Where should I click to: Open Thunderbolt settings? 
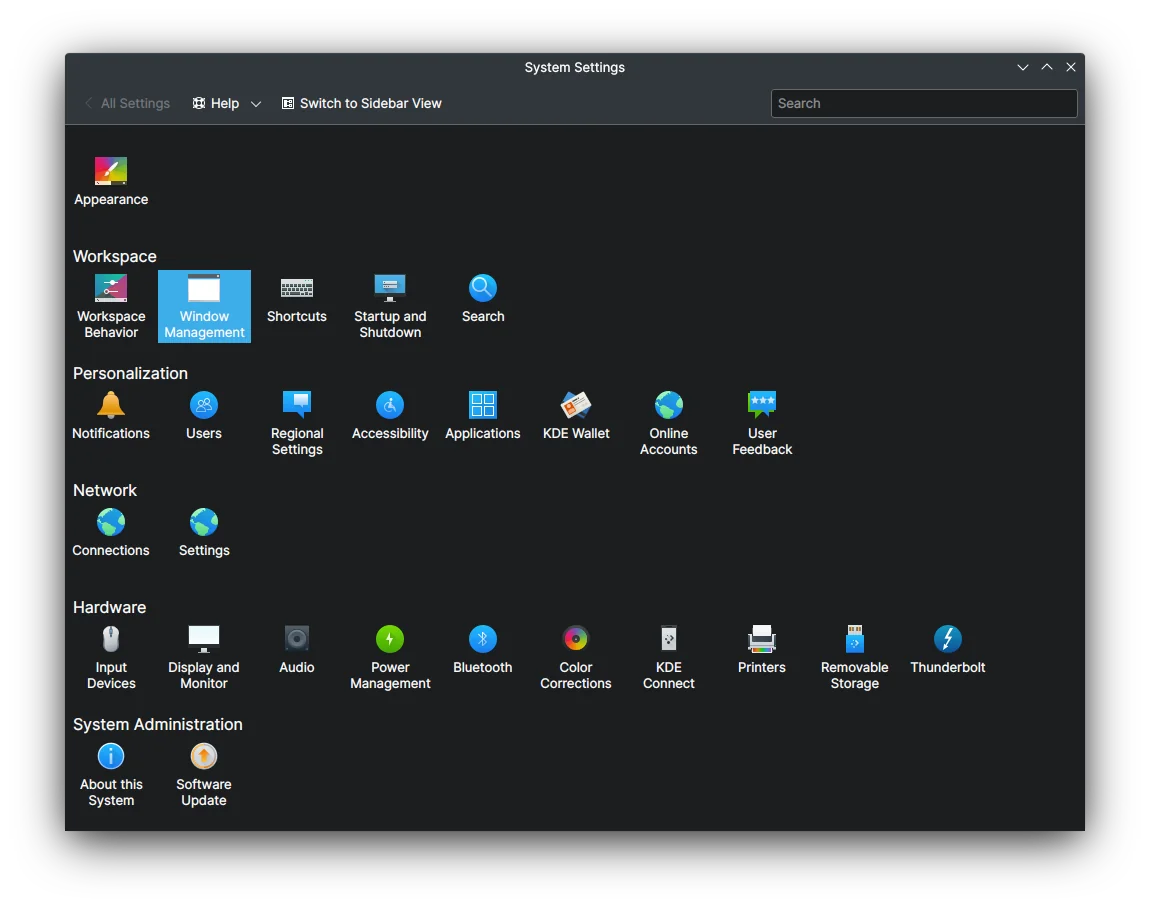948,650
